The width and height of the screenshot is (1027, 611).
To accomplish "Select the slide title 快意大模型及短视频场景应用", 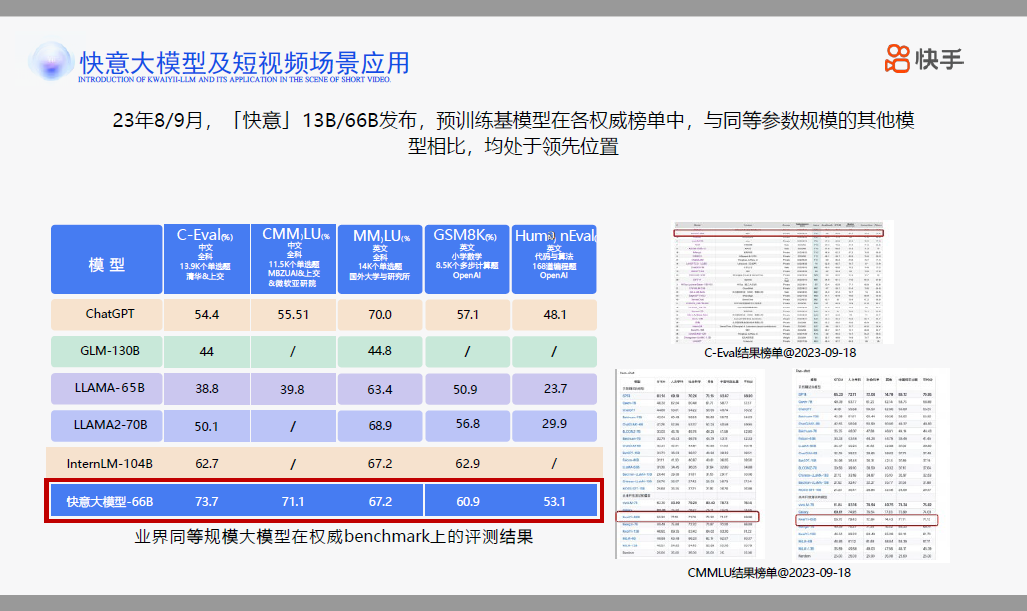I will pyautogui.click(x=244, y=63).
